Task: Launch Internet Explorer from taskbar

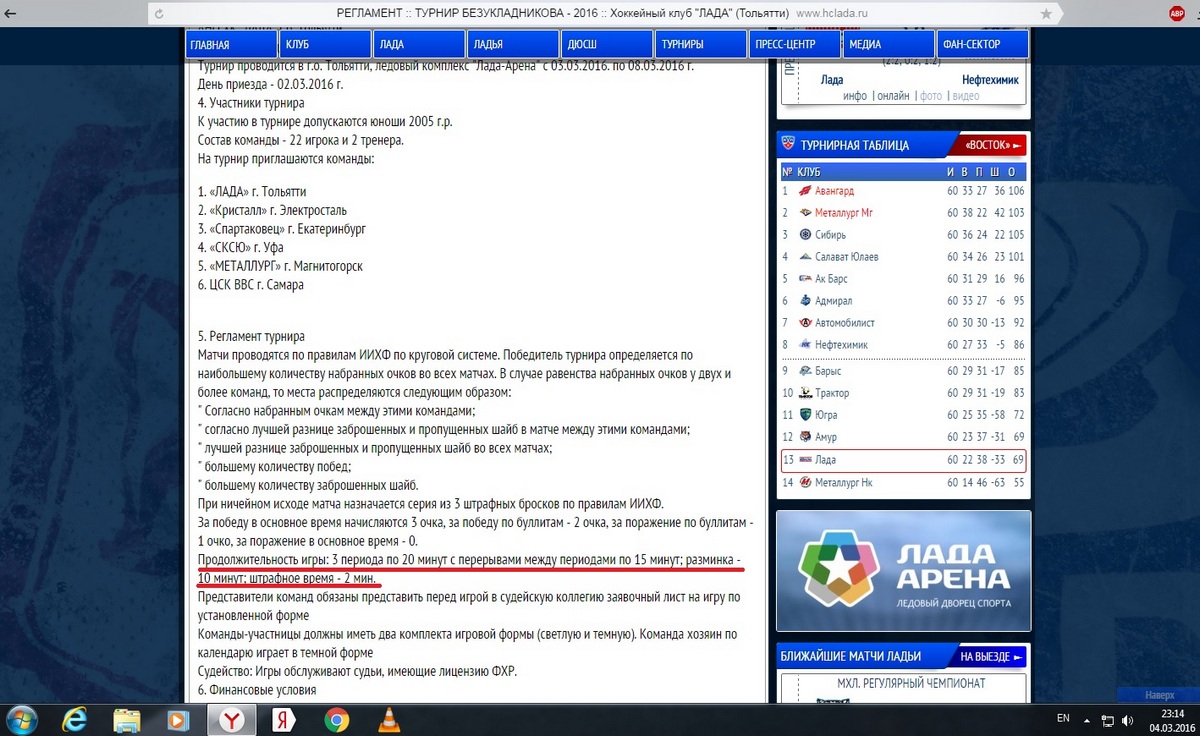Action: click(x=75, y=719)
